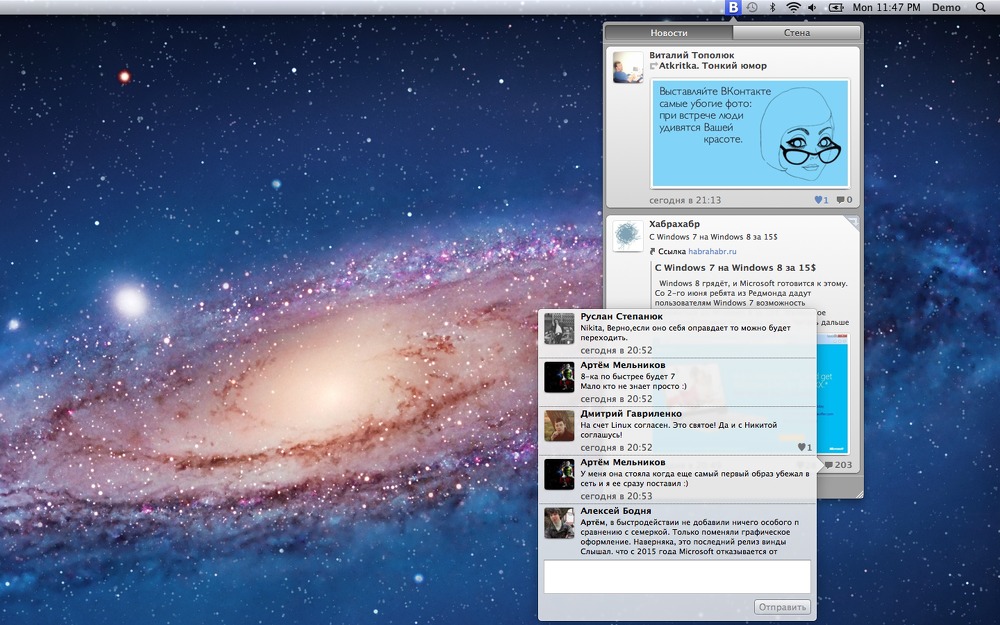This screenshot has height=625, width=1000.
Task: Click the folded corner of the Хабрахабр post
Action: [x=852, y=223]
